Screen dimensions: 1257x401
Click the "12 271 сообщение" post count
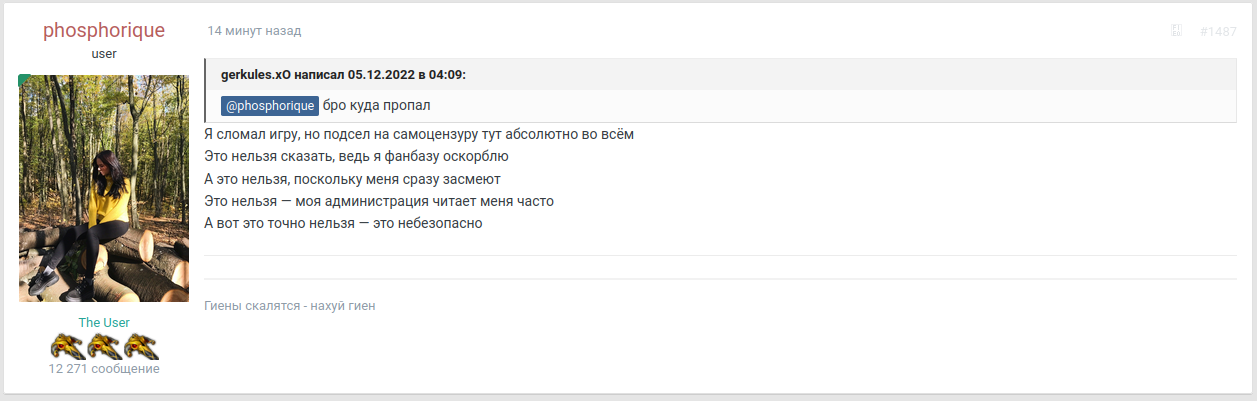104,368
